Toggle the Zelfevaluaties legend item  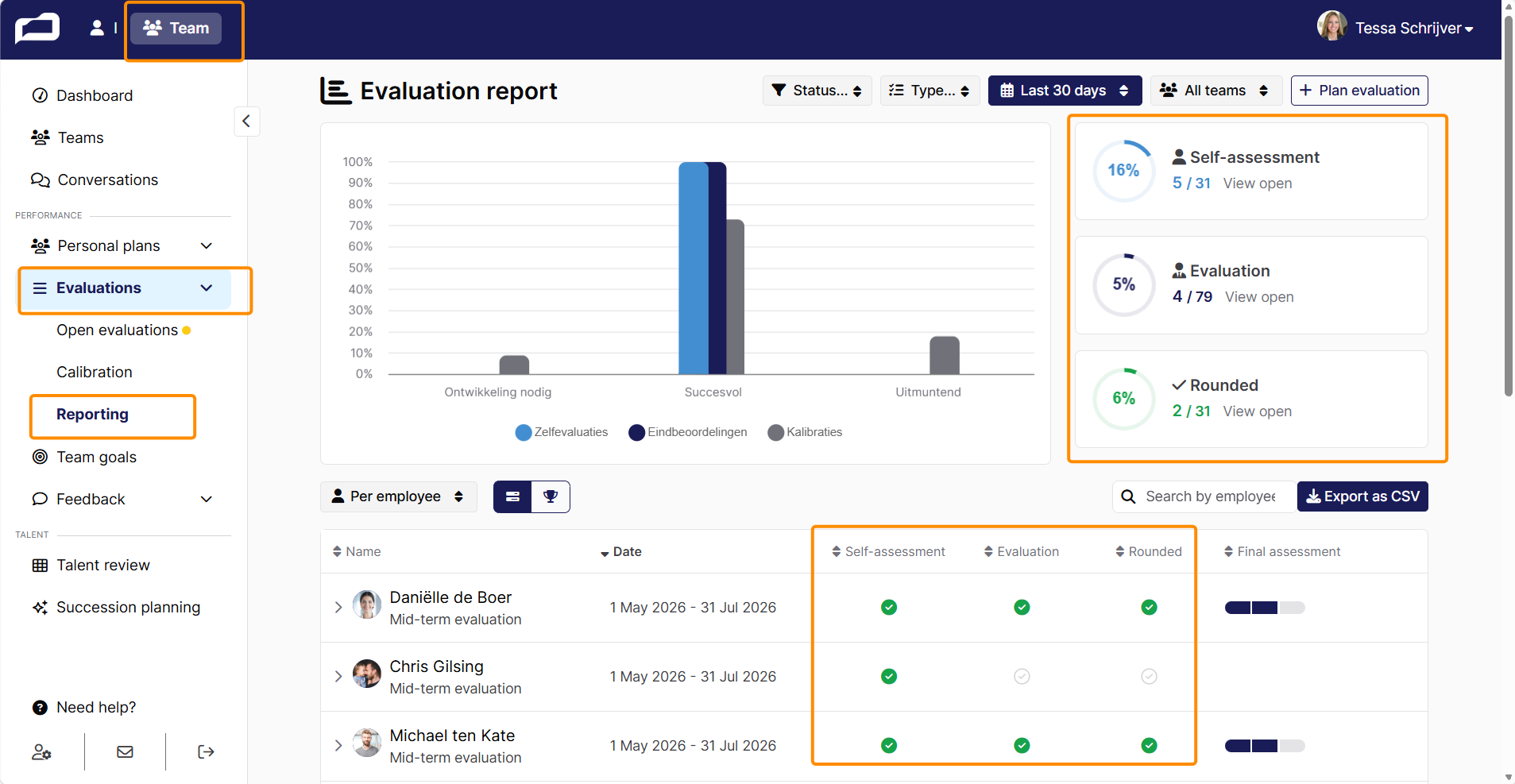coord(562,432)
